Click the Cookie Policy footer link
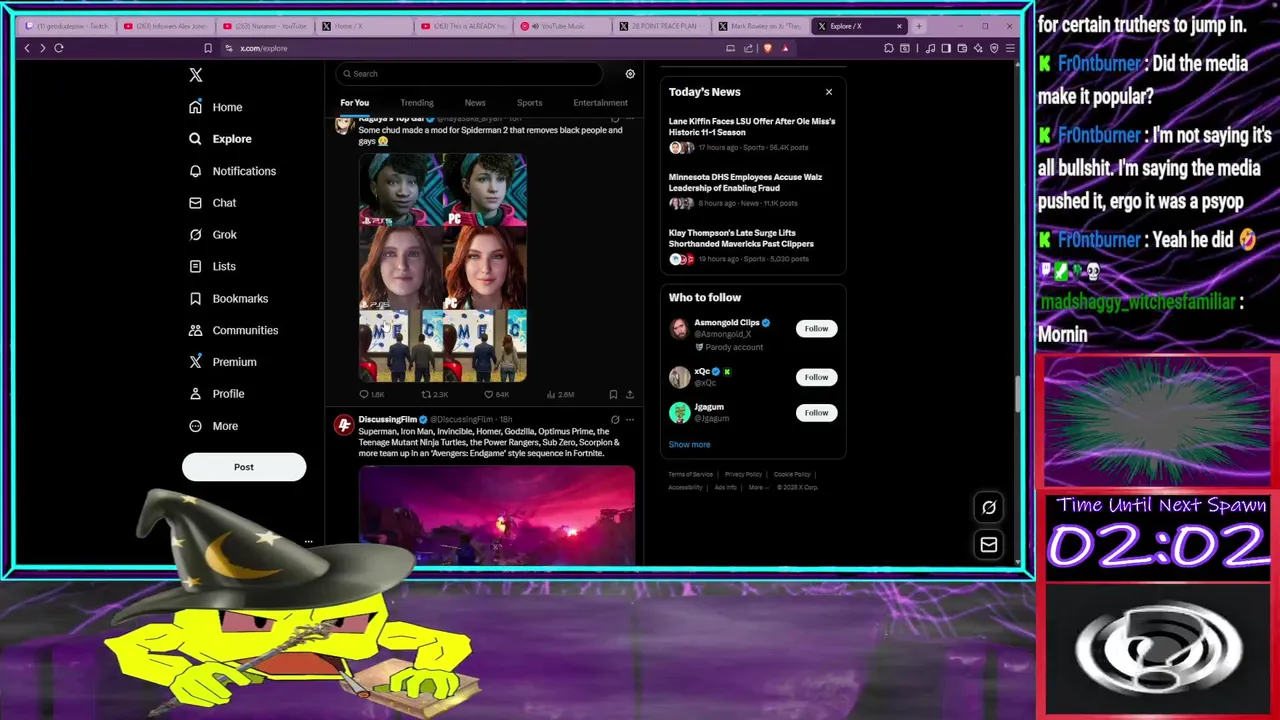 [792, 474]
